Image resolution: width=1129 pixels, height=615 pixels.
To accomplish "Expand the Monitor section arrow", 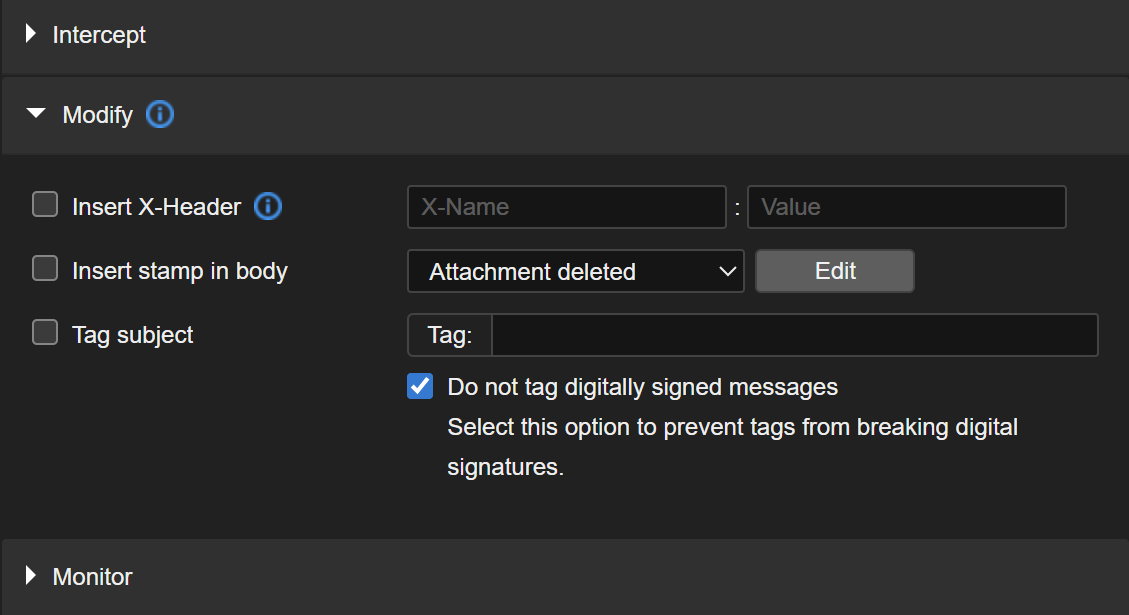I will (x=31, y=577).
